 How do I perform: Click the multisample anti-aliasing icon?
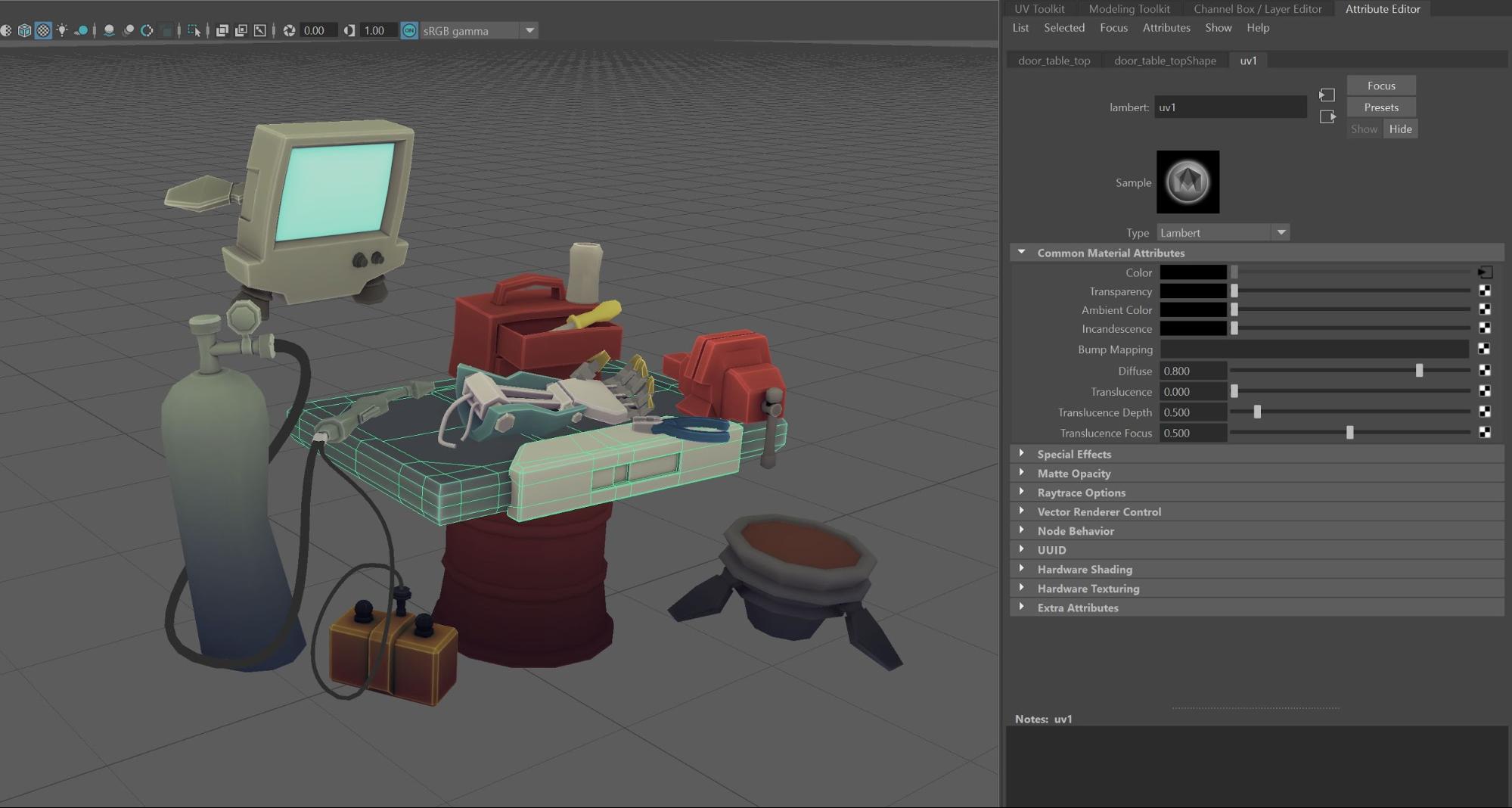(147, 30)
